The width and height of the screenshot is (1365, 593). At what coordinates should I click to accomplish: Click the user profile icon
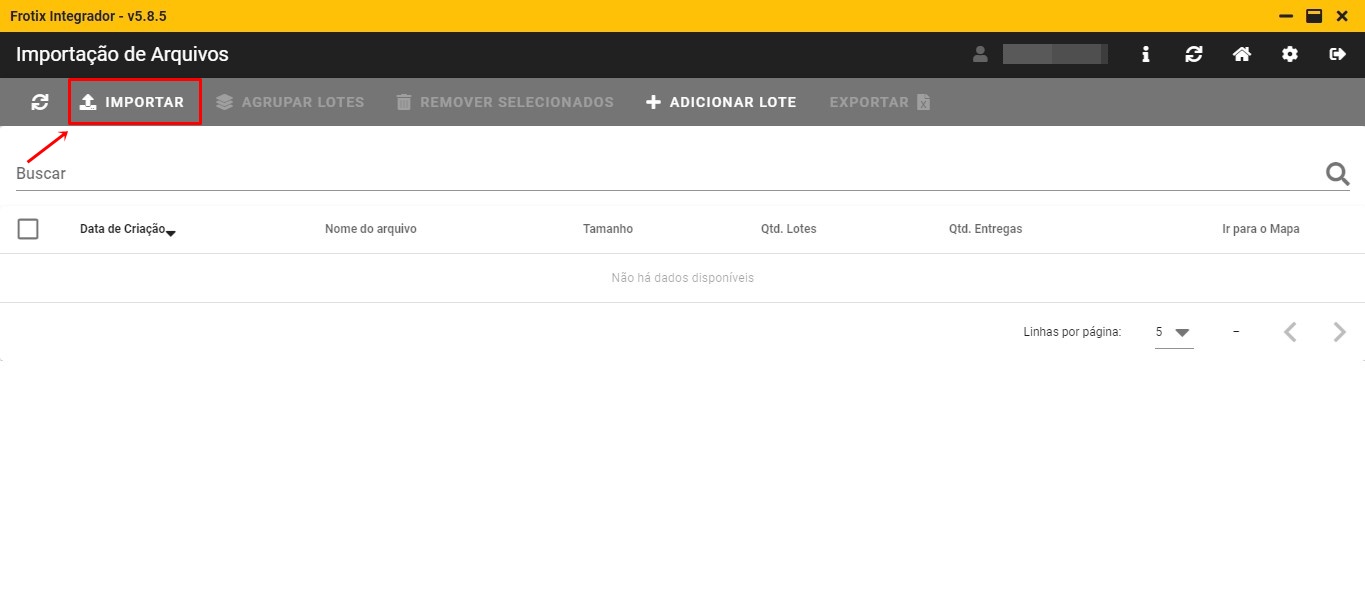[980, 54]
